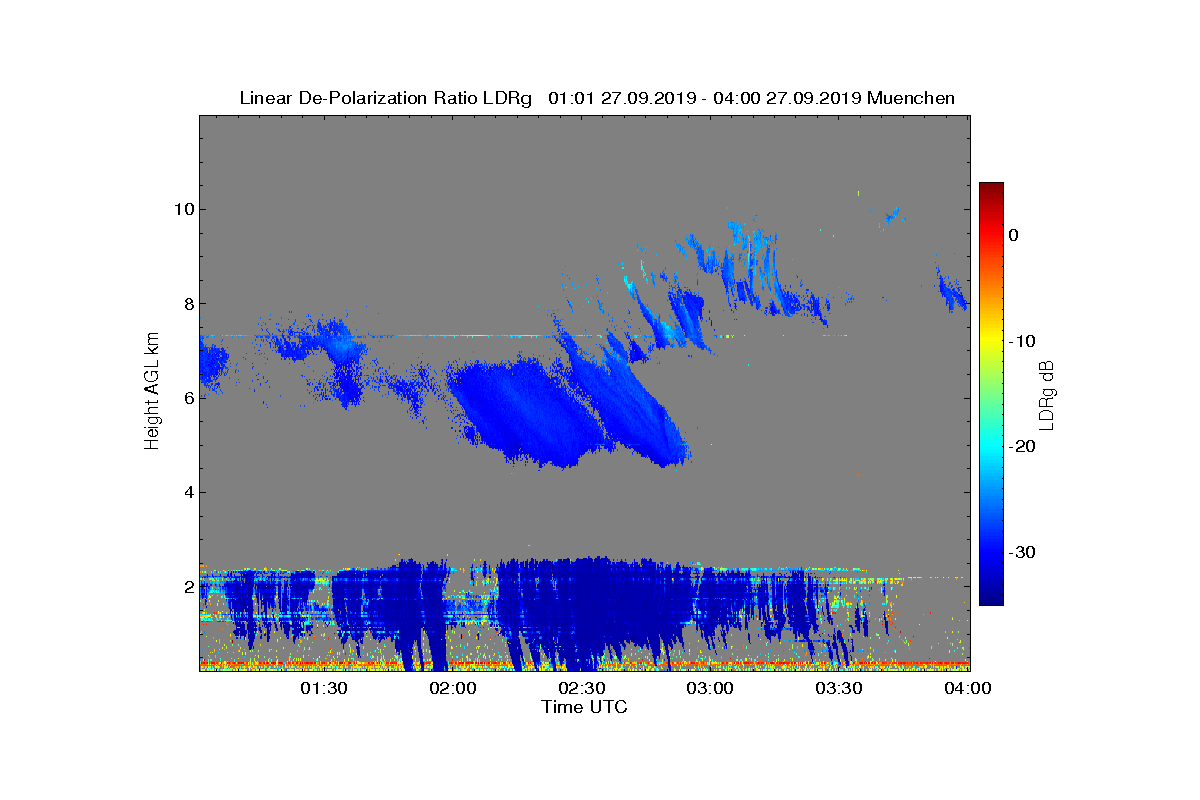Click the height tick label 10
Screen dimensions: 1200x800
coord(182,209)
